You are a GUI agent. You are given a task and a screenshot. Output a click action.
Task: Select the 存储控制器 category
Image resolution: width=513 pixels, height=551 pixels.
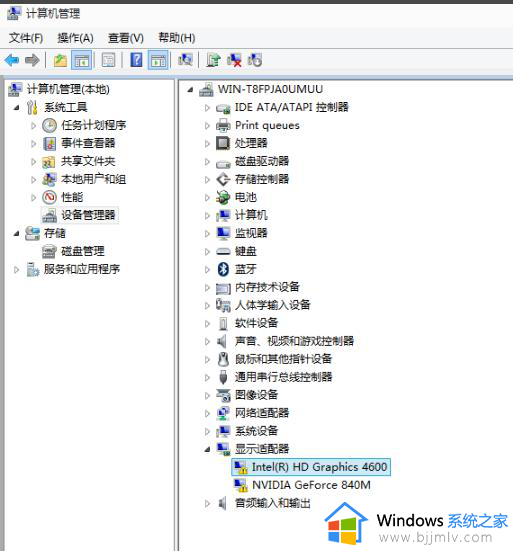point(262,179)
